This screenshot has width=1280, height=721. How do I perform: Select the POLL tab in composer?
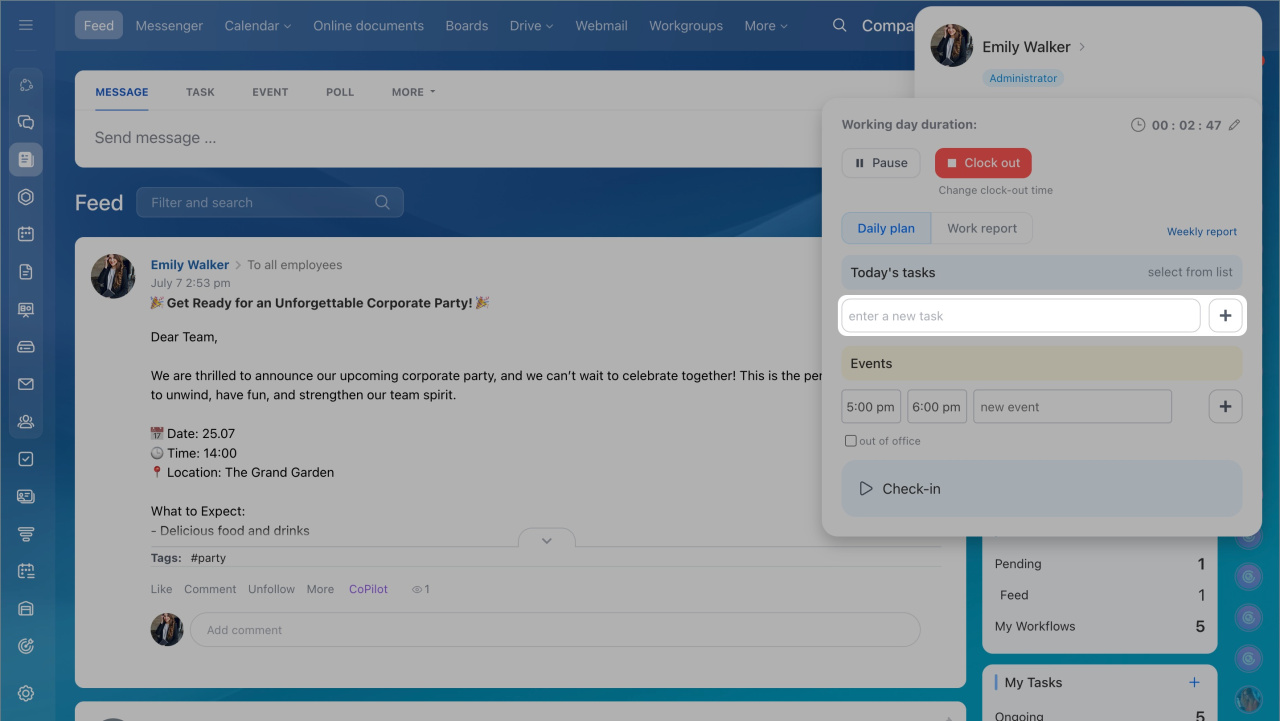click(x=340, y=92)
